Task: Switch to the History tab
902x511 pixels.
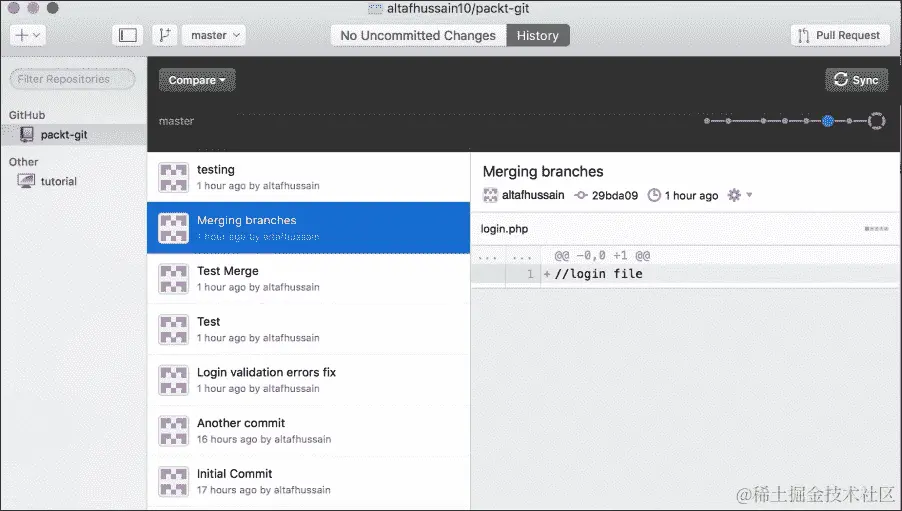Action: [538, 35]
